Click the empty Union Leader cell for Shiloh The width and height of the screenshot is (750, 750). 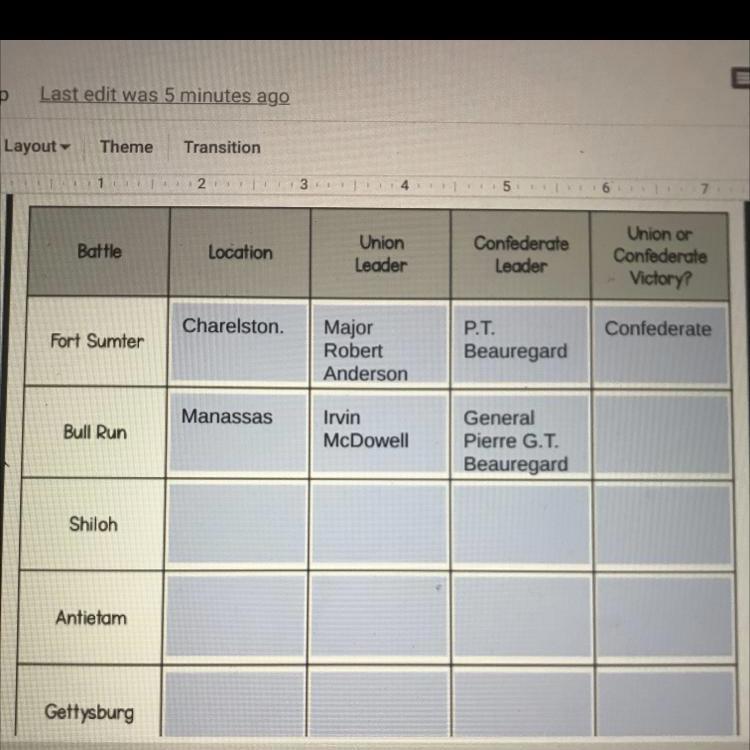379,525
